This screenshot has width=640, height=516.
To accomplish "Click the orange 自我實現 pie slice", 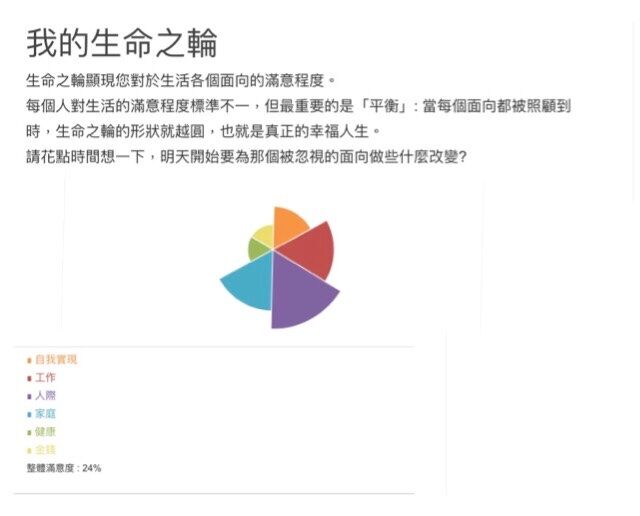I will point(287,226).
